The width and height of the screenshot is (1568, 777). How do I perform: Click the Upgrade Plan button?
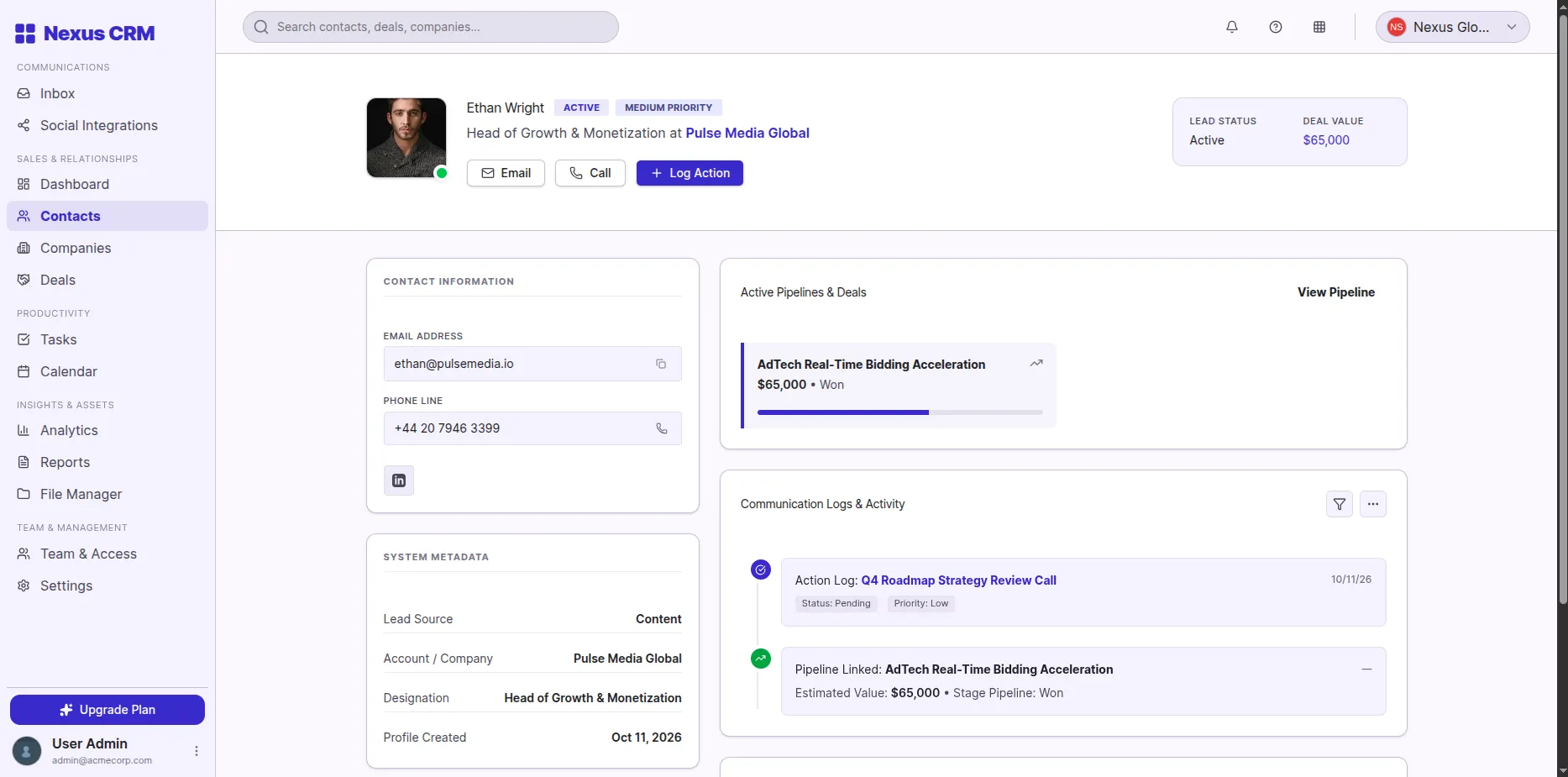[x=108, y=710]
